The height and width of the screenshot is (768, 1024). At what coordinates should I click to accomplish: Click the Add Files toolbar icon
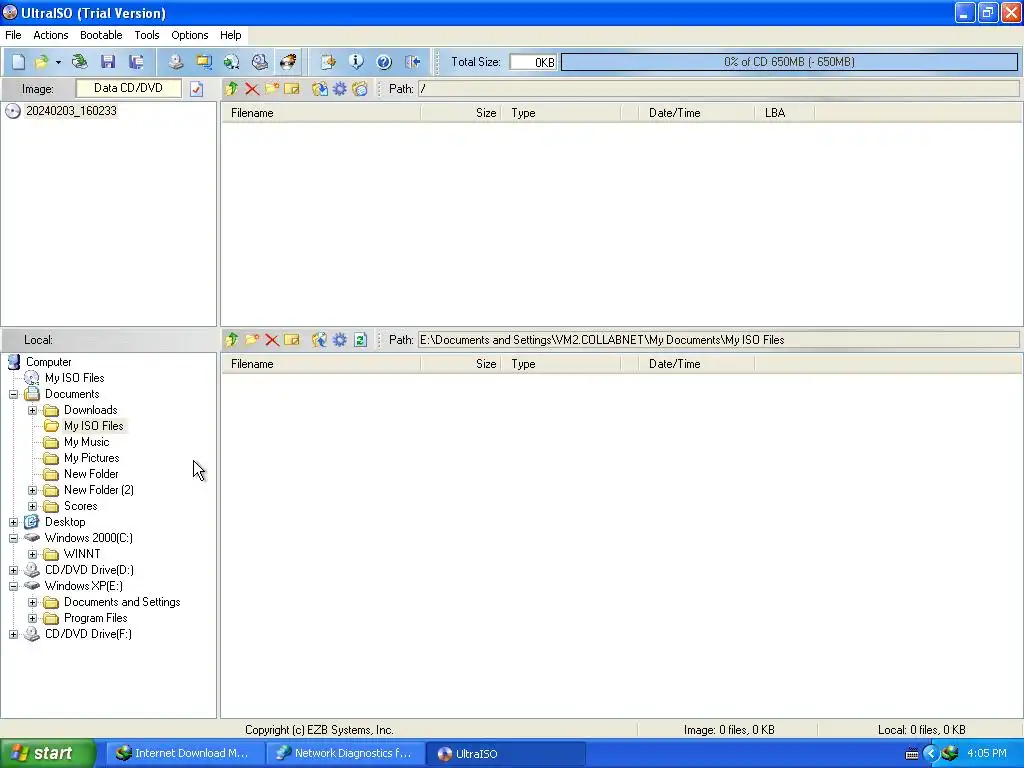328,62
